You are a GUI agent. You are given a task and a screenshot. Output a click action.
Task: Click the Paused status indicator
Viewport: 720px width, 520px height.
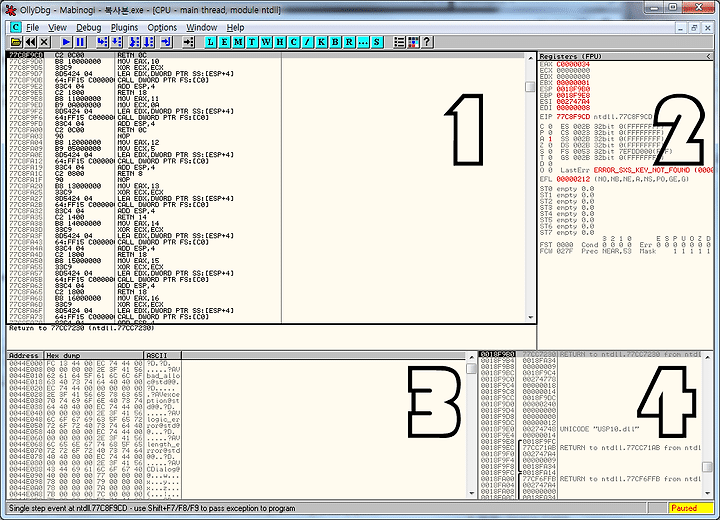pyautogui.click(x=691, y=508)
